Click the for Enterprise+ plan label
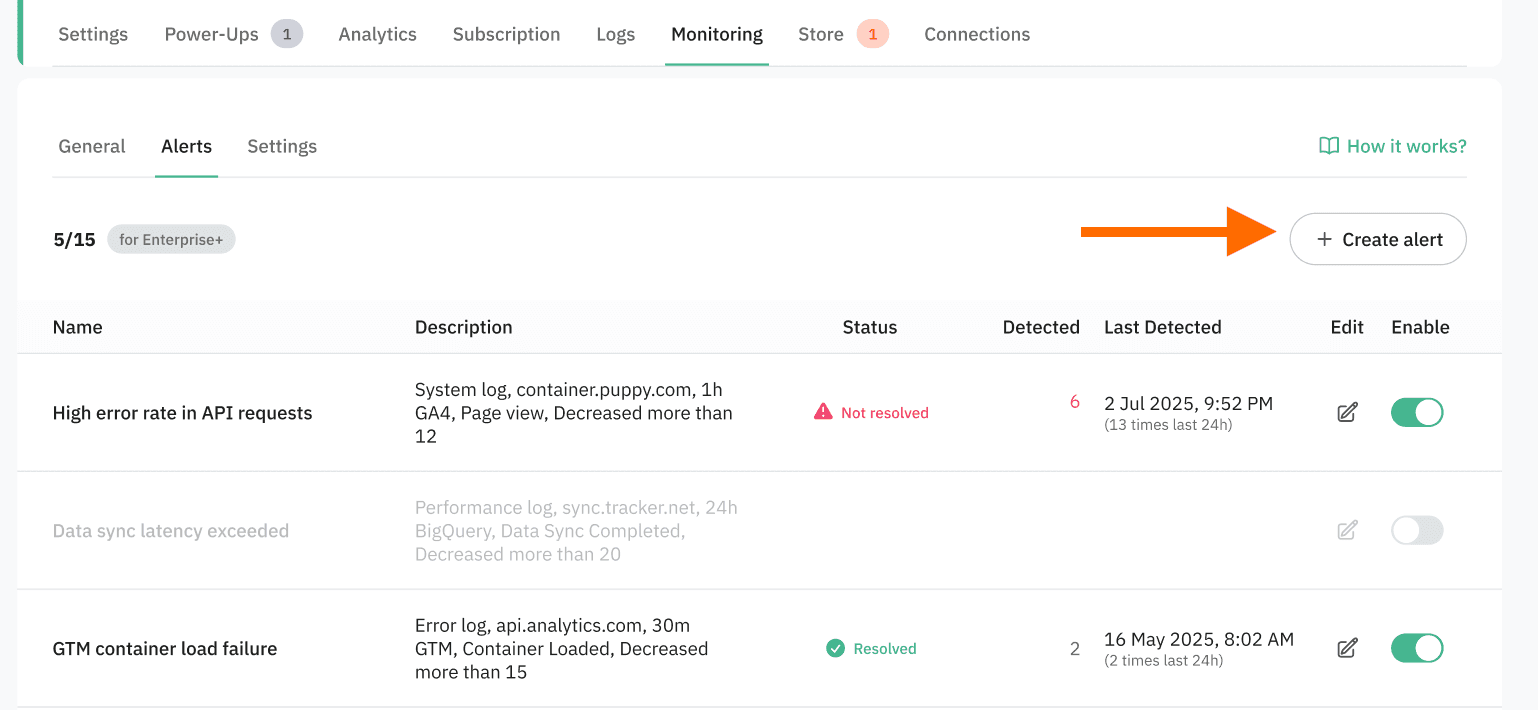 (x=171, y=240)
